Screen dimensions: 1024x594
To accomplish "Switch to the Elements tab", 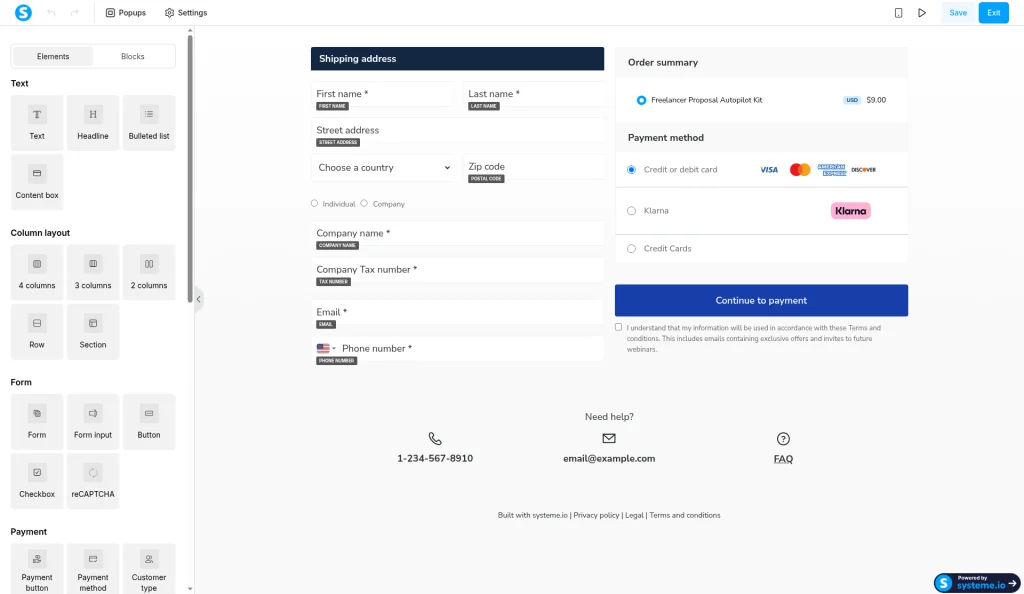I will click(53, 56).
